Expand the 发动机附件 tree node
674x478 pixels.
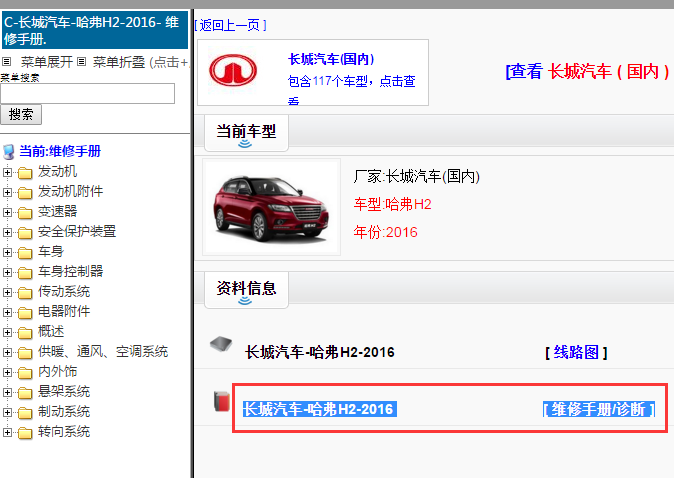(7, 192)
